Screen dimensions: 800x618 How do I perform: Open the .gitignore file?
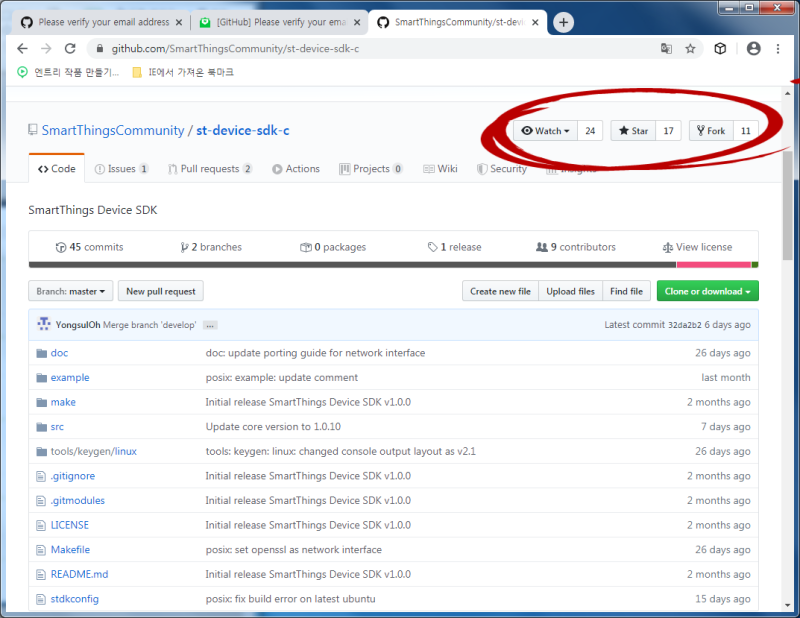(x=72, y=476)
